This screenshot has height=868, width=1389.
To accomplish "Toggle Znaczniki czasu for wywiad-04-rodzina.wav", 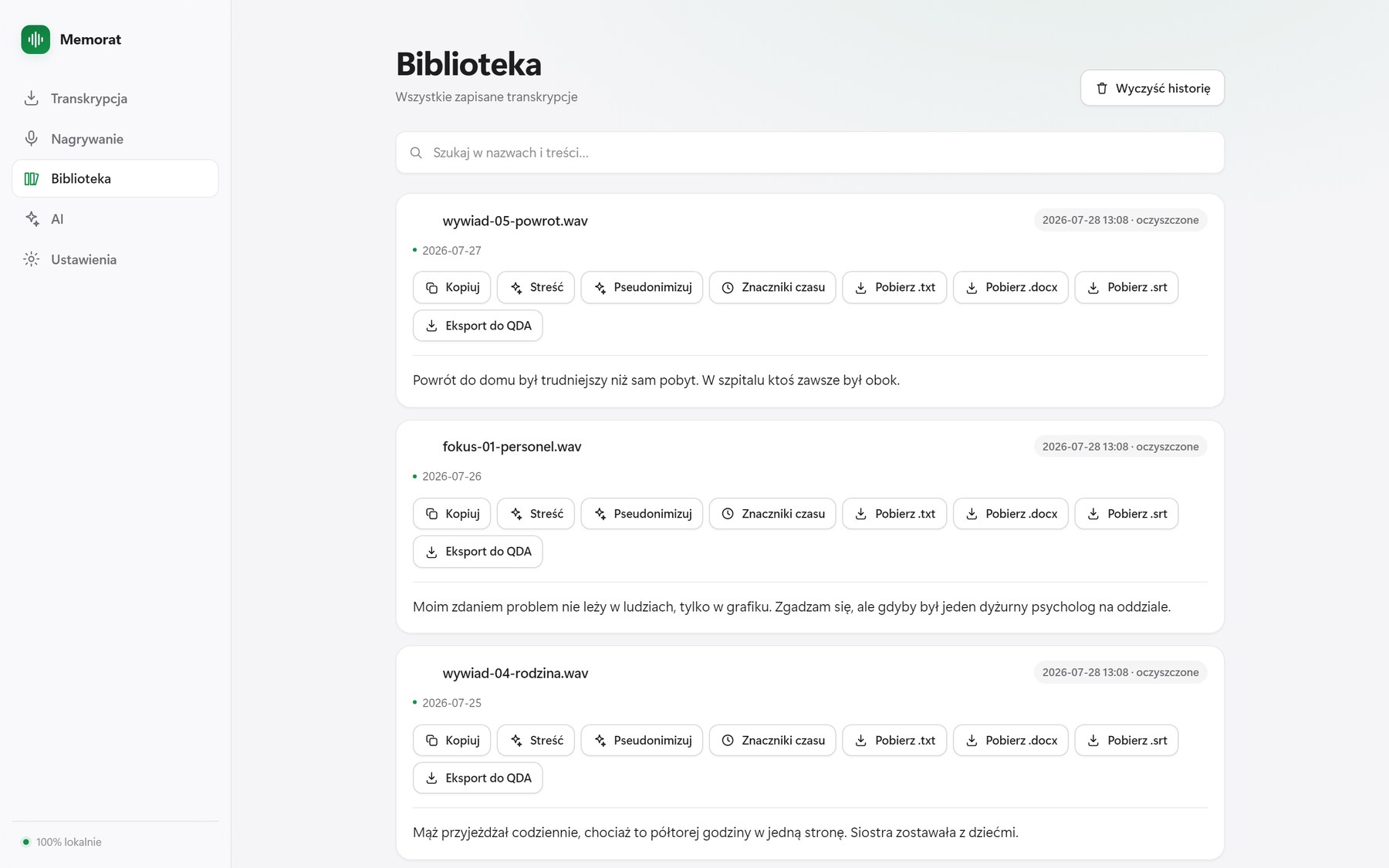I will pos(772,740).
